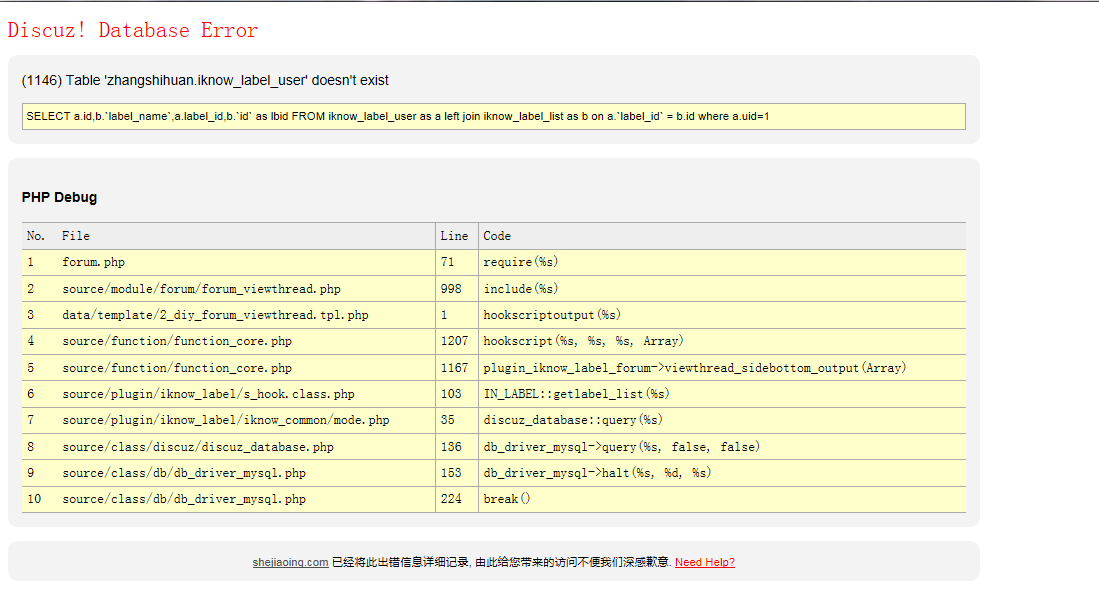Select data/template/2_diy_forum_viewthread.tpl.php path

[215, 315]
